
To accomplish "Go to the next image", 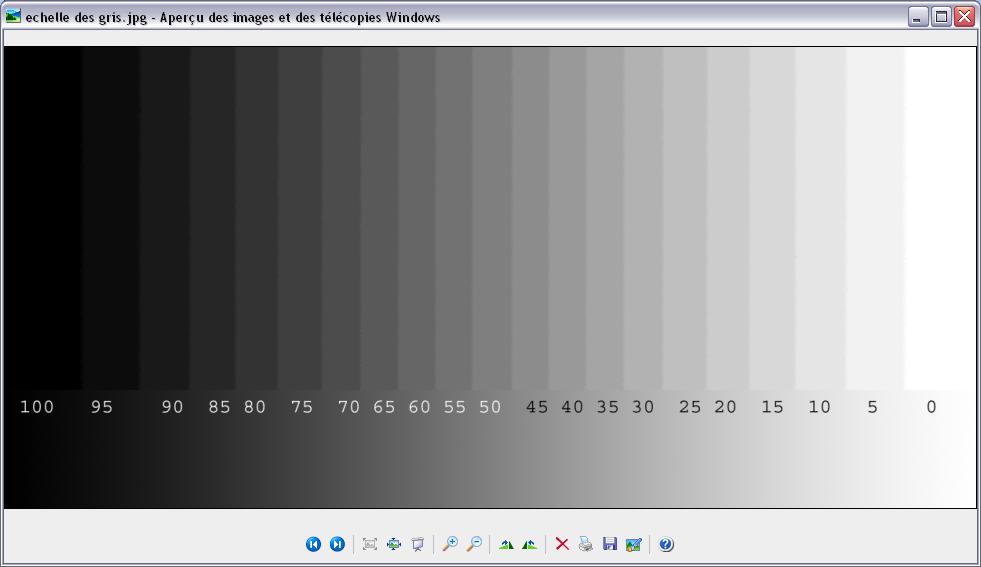I will click(x=337, y=544).
